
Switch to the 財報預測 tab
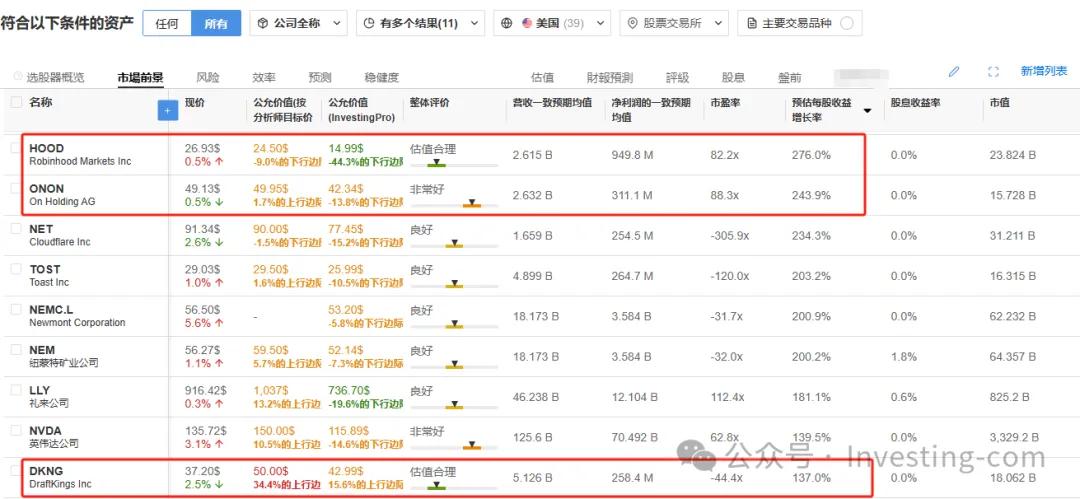(610, 78)
